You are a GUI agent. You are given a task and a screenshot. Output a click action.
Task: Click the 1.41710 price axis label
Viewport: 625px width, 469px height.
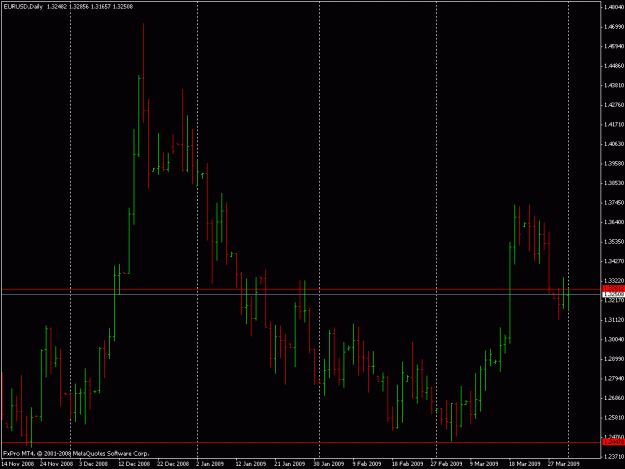click(x=614, y=124)
